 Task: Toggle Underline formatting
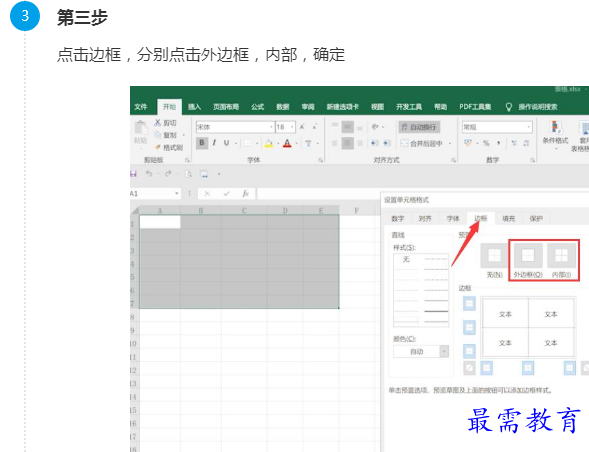coord(227,143)
